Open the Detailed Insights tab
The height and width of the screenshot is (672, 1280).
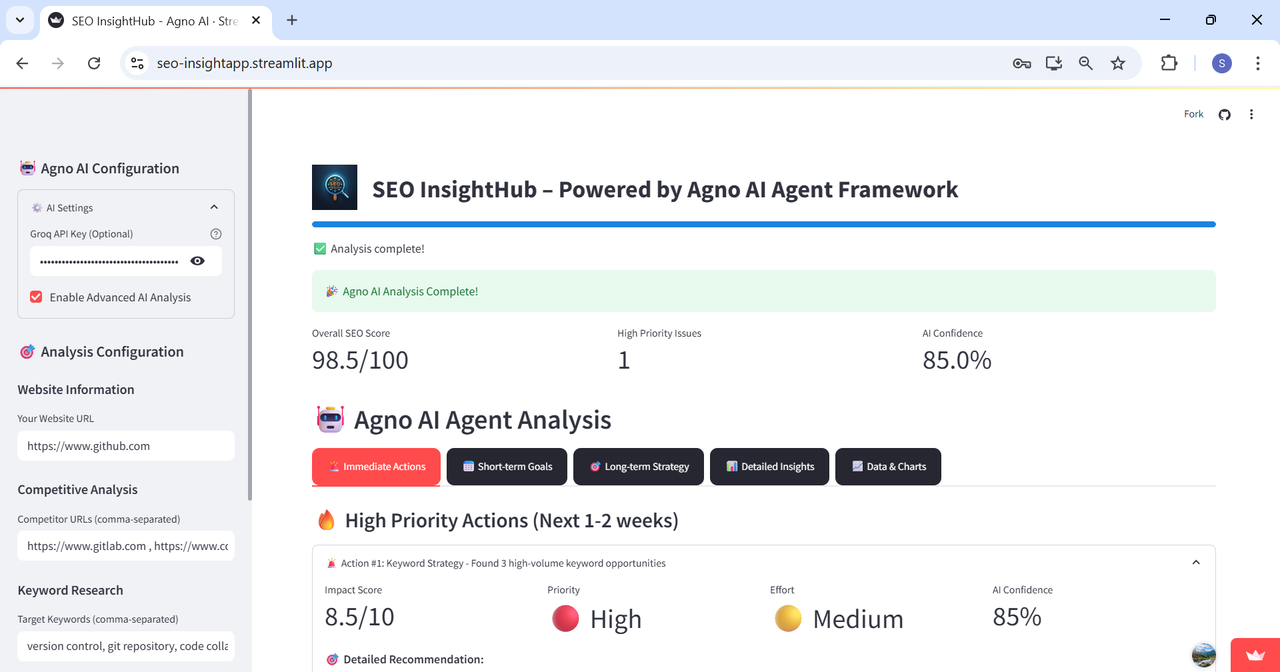[770, 467]
